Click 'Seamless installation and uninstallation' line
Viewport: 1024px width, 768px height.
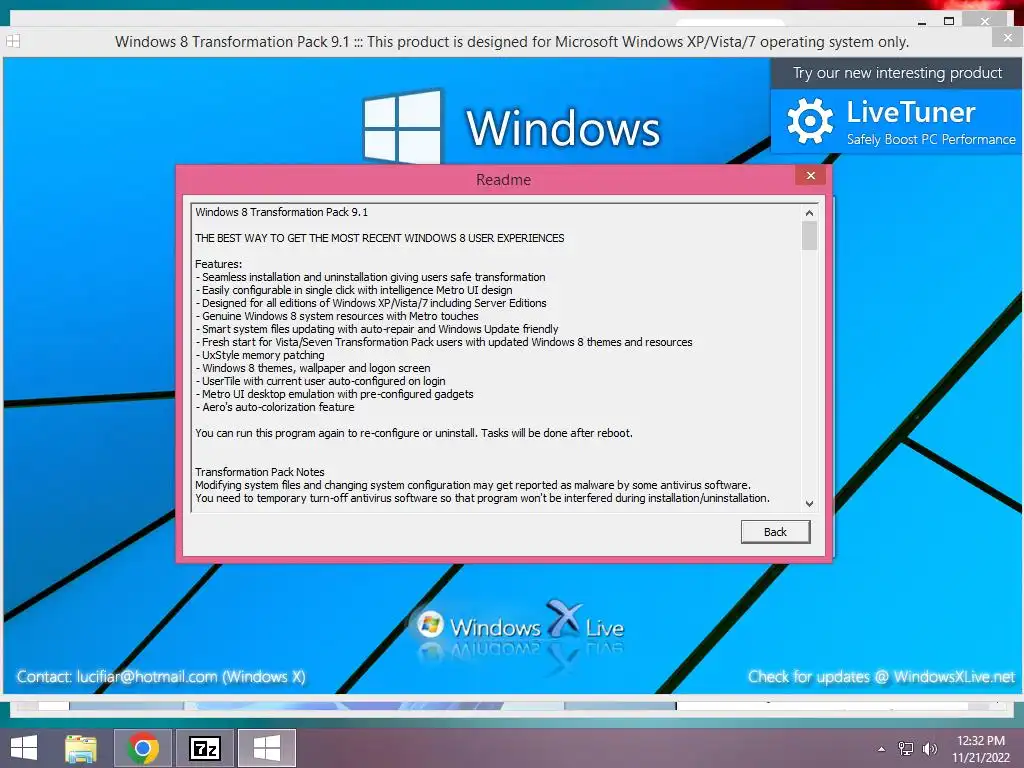tap(370, 277)
